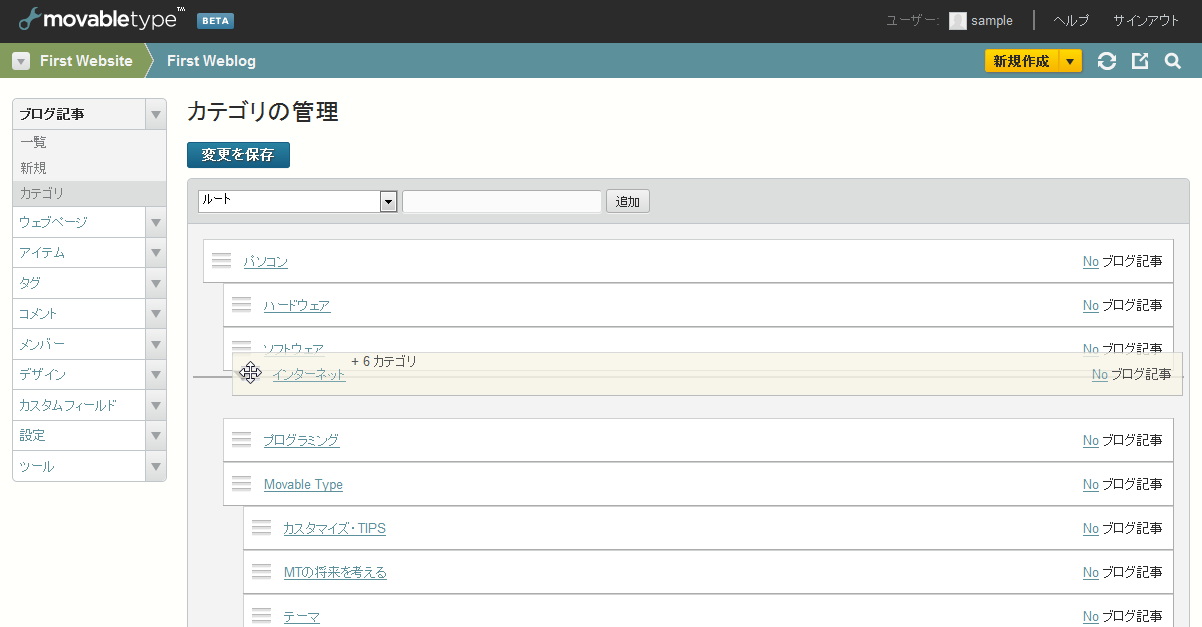Open the MTの将来を考える category link
The height and width of the screenshot is (627, 1202).
(335, 572)
